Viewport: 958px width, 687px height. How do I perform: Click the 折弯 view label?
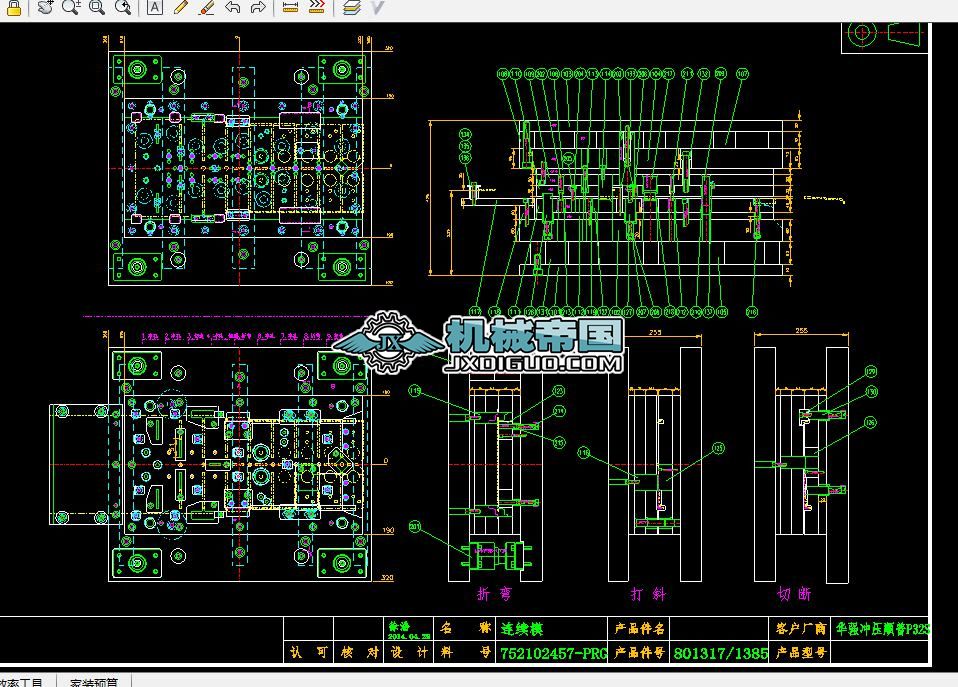(x=494, y=594)
